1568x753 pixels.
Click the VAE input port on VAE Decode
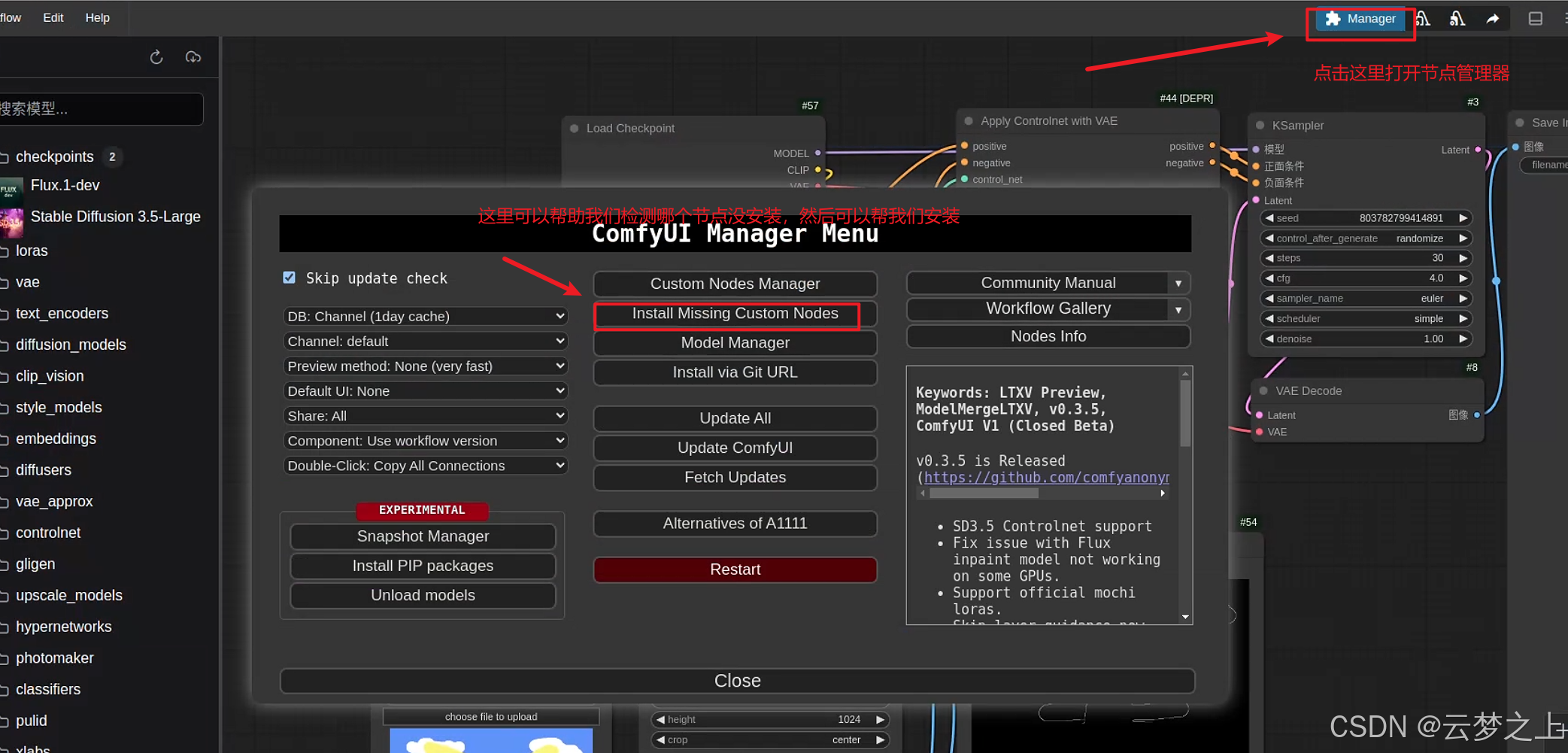1260,432
